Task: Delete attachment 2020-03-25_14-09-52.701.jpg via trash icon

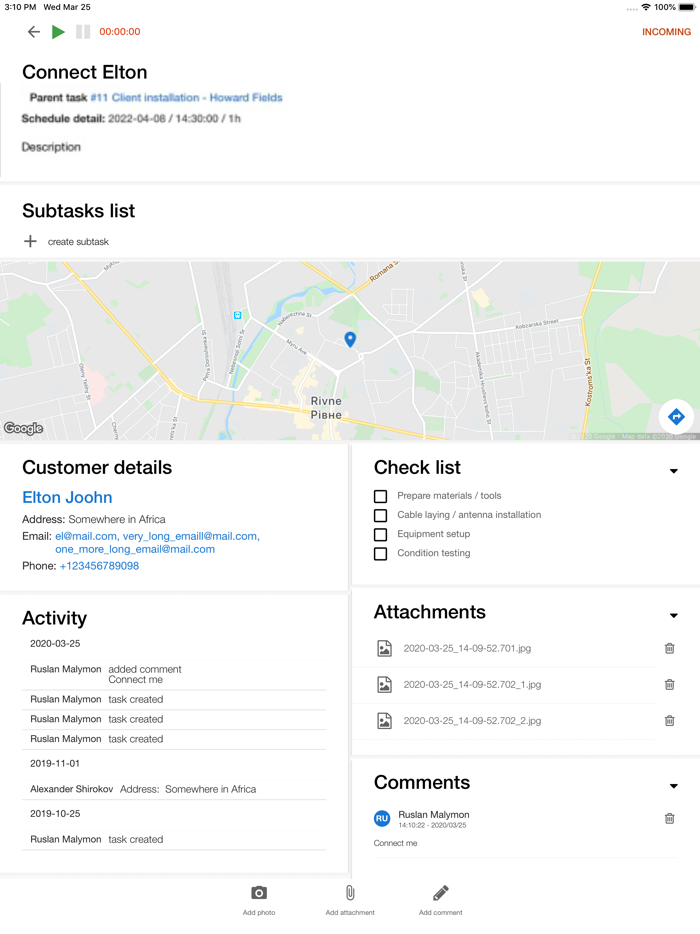Action: (669, 648)
